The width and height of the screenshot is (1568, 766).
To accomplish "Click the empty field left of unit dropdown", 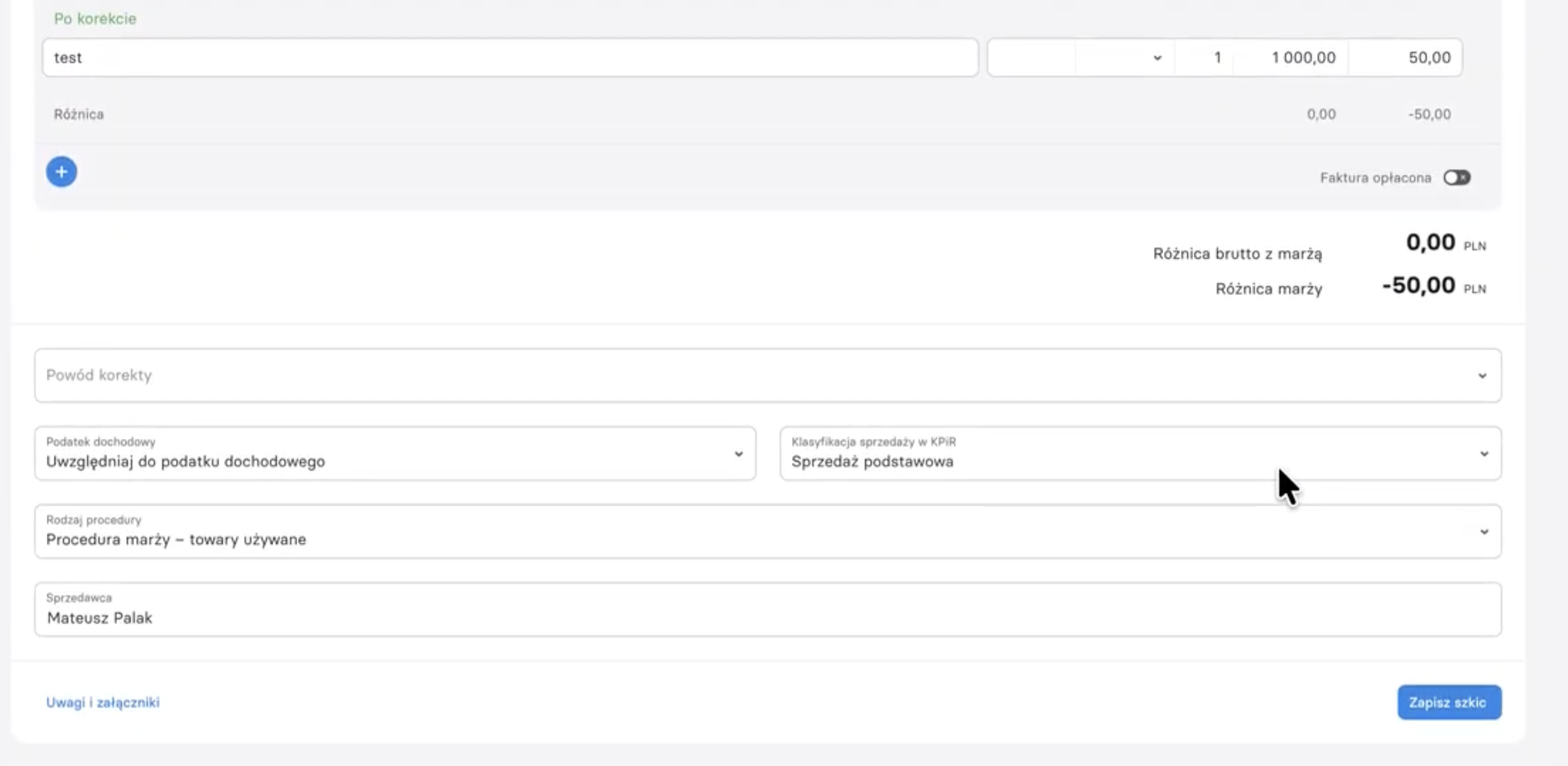I will click(x=1031, y=57).
